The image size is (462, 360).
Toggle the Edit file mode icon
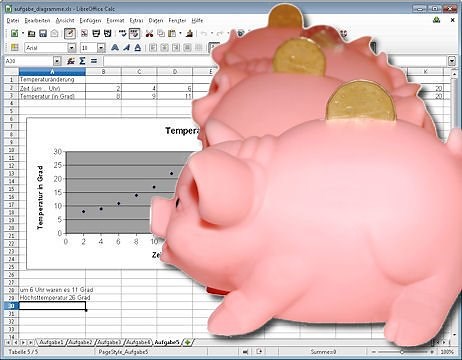69,33
